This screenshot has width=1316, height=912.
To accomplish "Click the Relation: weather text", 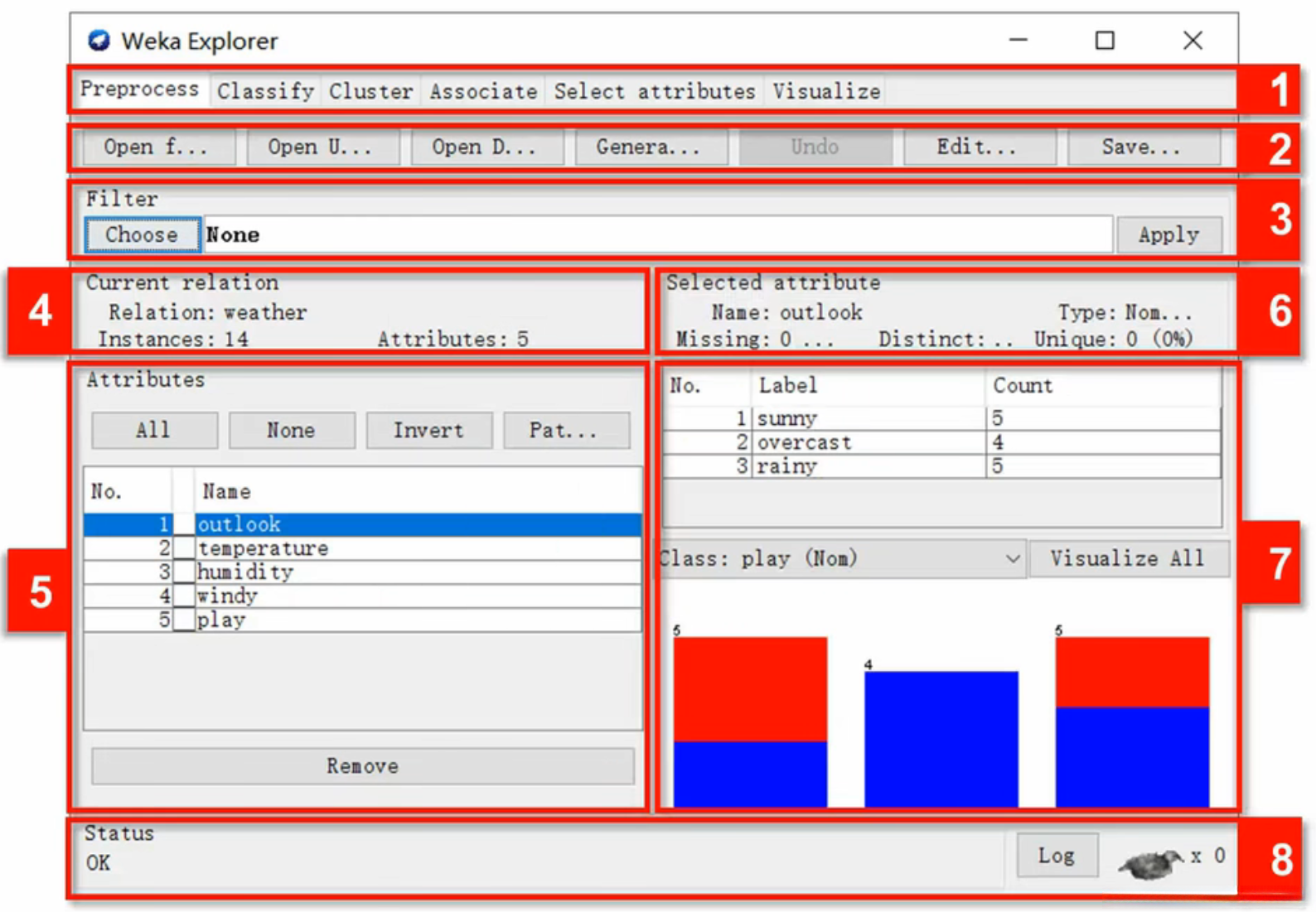I will (x=207, y=313).
